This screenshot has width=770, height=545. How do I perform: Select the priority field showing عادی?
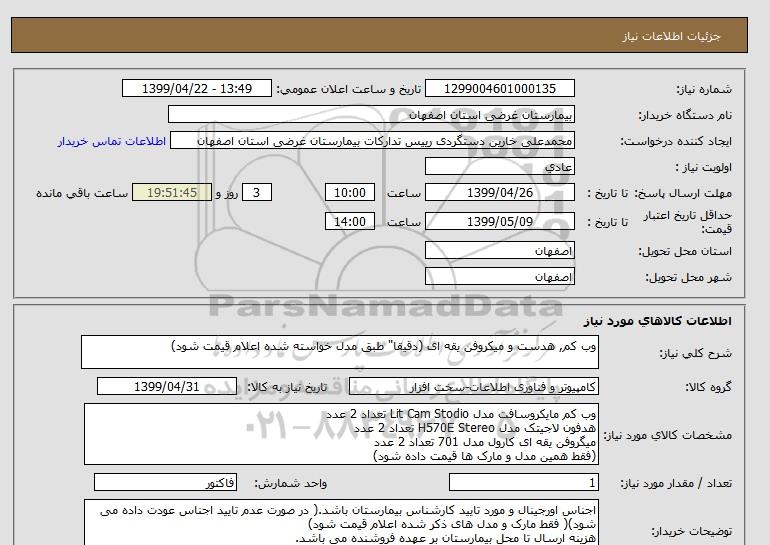pyautogui.click(x=499, y=166)
